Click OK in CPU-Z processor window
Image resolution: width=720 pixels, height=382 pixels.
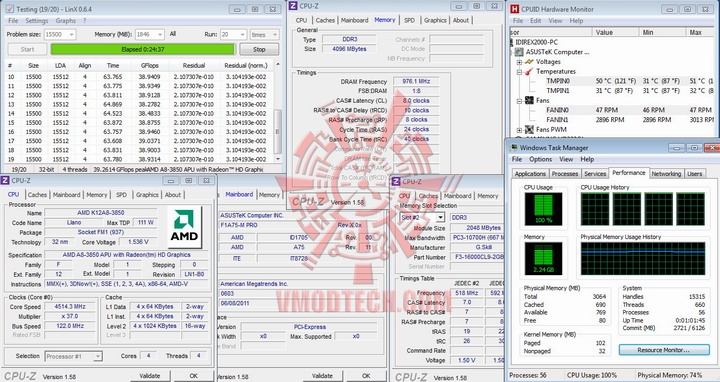(193, 376)
